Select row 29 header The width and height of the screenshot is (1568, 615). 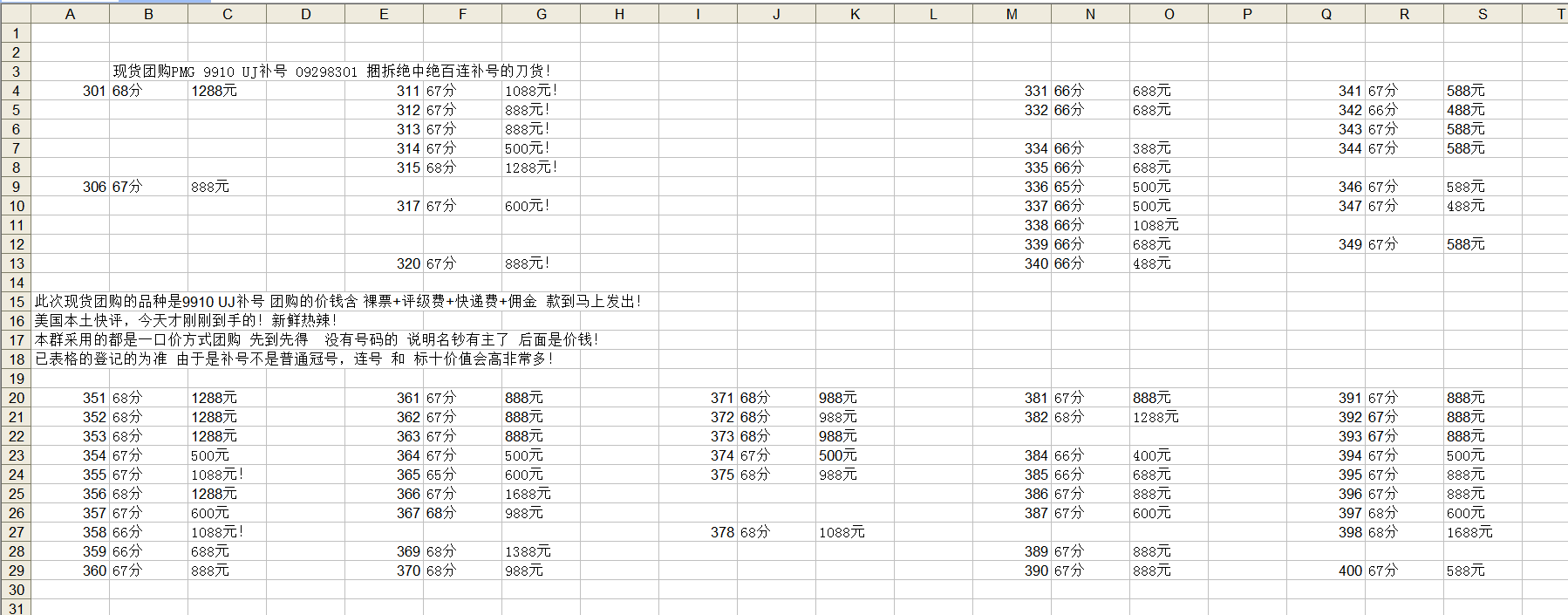(16, 571)
